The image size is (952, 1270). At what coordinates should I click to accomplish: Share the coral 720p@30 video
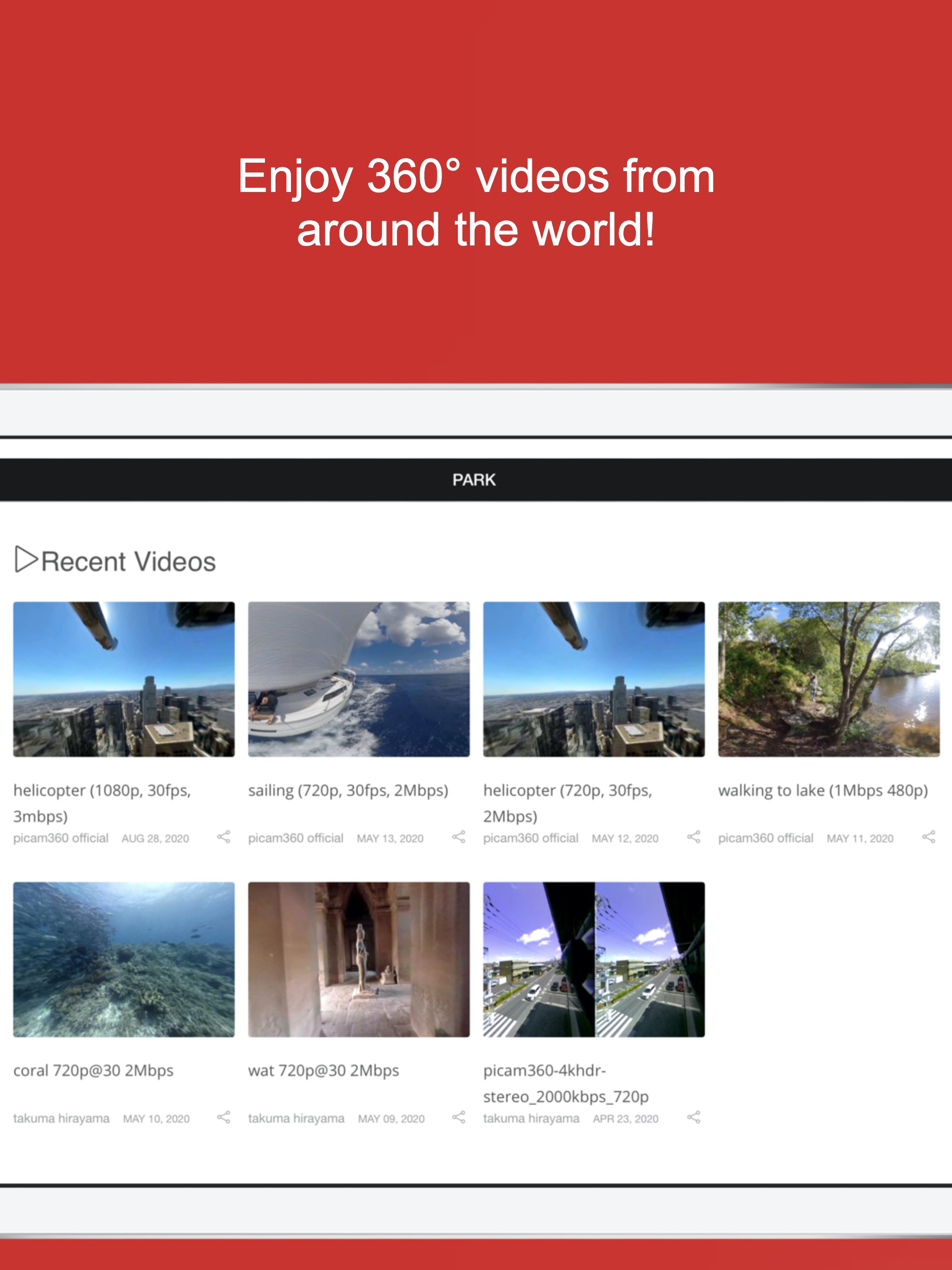pos(224,1117)
